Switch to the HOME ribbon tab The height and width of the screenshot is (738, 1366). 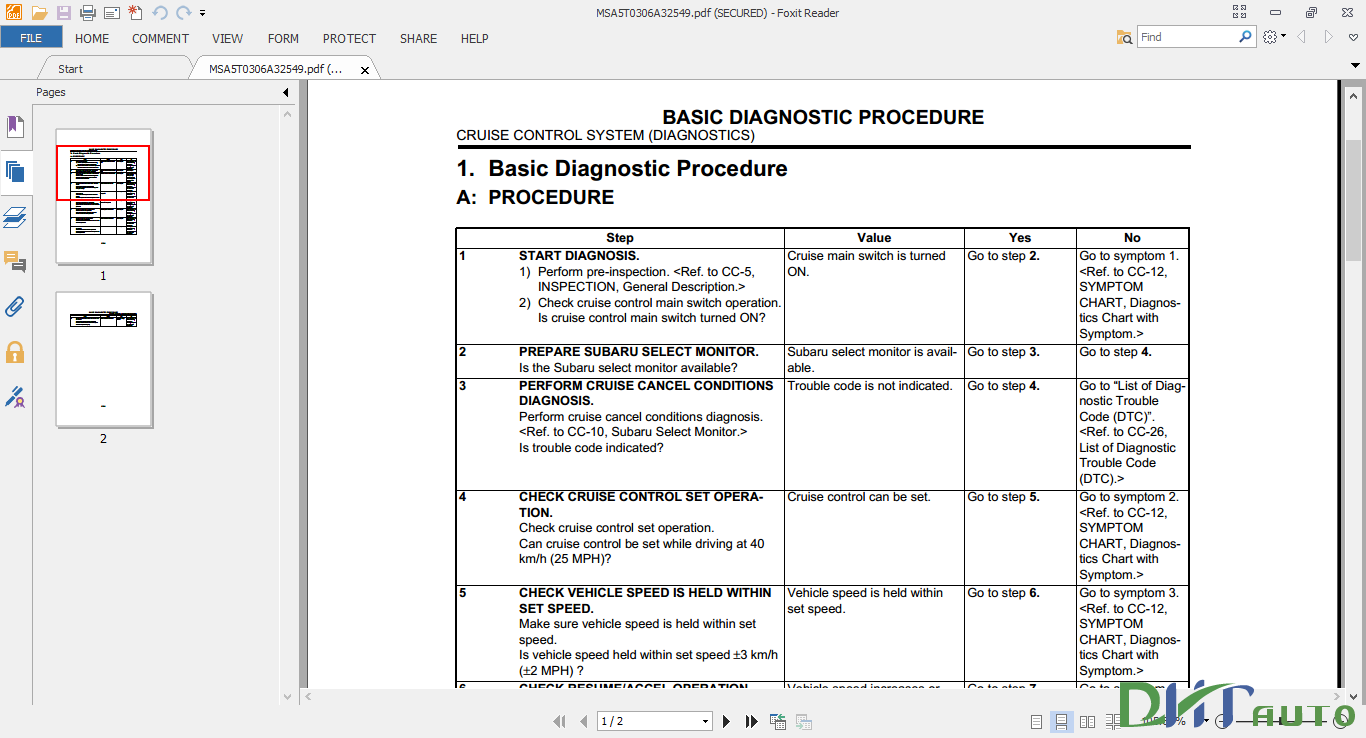click(92, 38)
